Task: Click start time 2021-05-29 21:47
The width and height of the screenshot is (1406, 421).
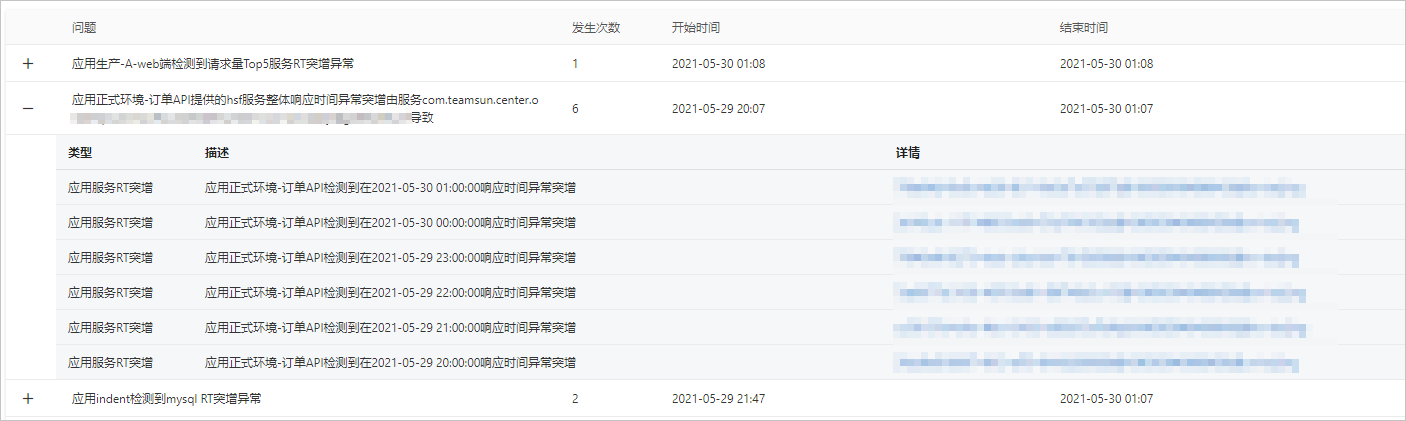Action: tap(718, 399)
